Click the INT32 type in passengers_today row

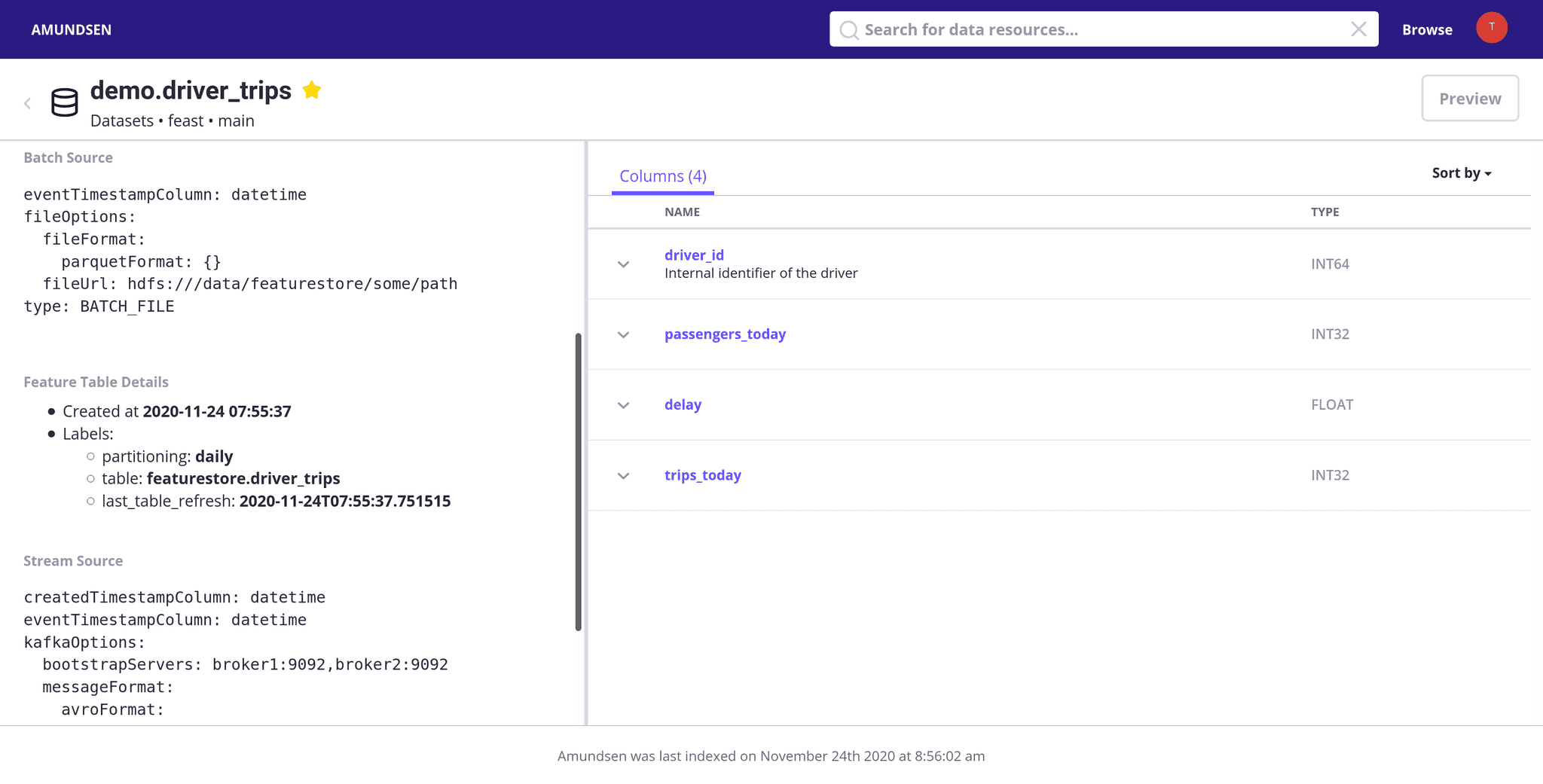[1330, 334]
